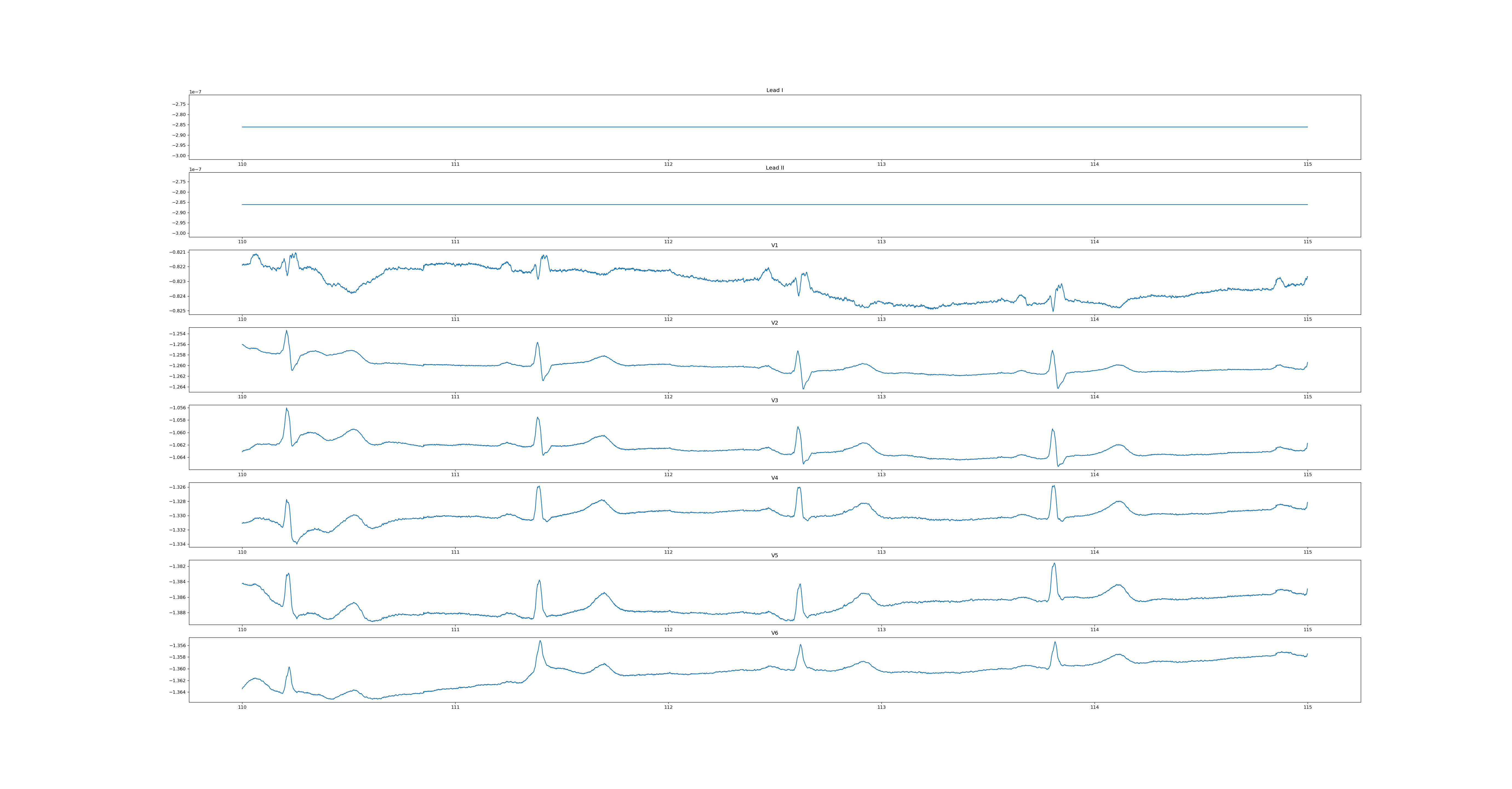This screenshot has height=789, width=1512.
Task: Click the second peak in V6 plot
Action: (x=540, y=641)
